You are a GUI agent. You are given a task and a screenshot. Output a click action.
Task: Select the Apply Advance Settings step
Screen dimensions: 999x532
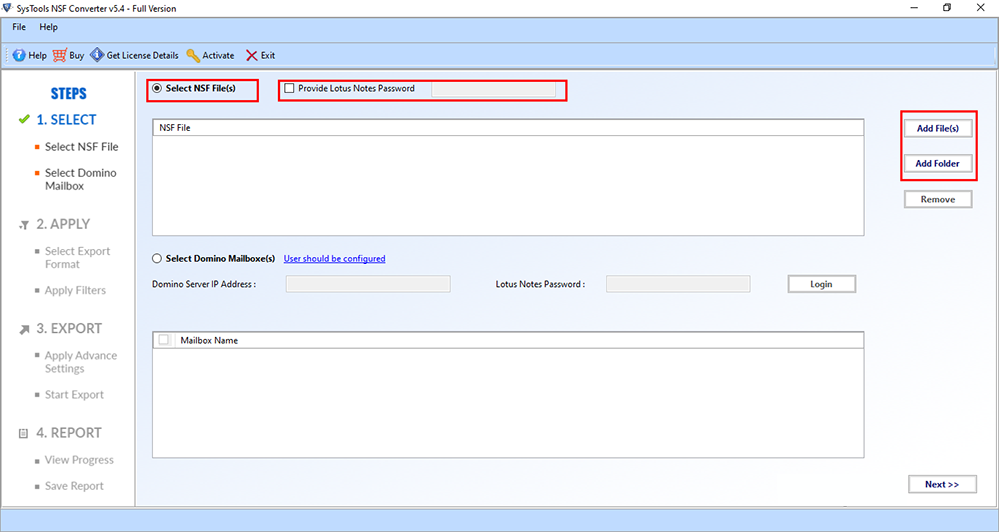[x=81, y=362]
